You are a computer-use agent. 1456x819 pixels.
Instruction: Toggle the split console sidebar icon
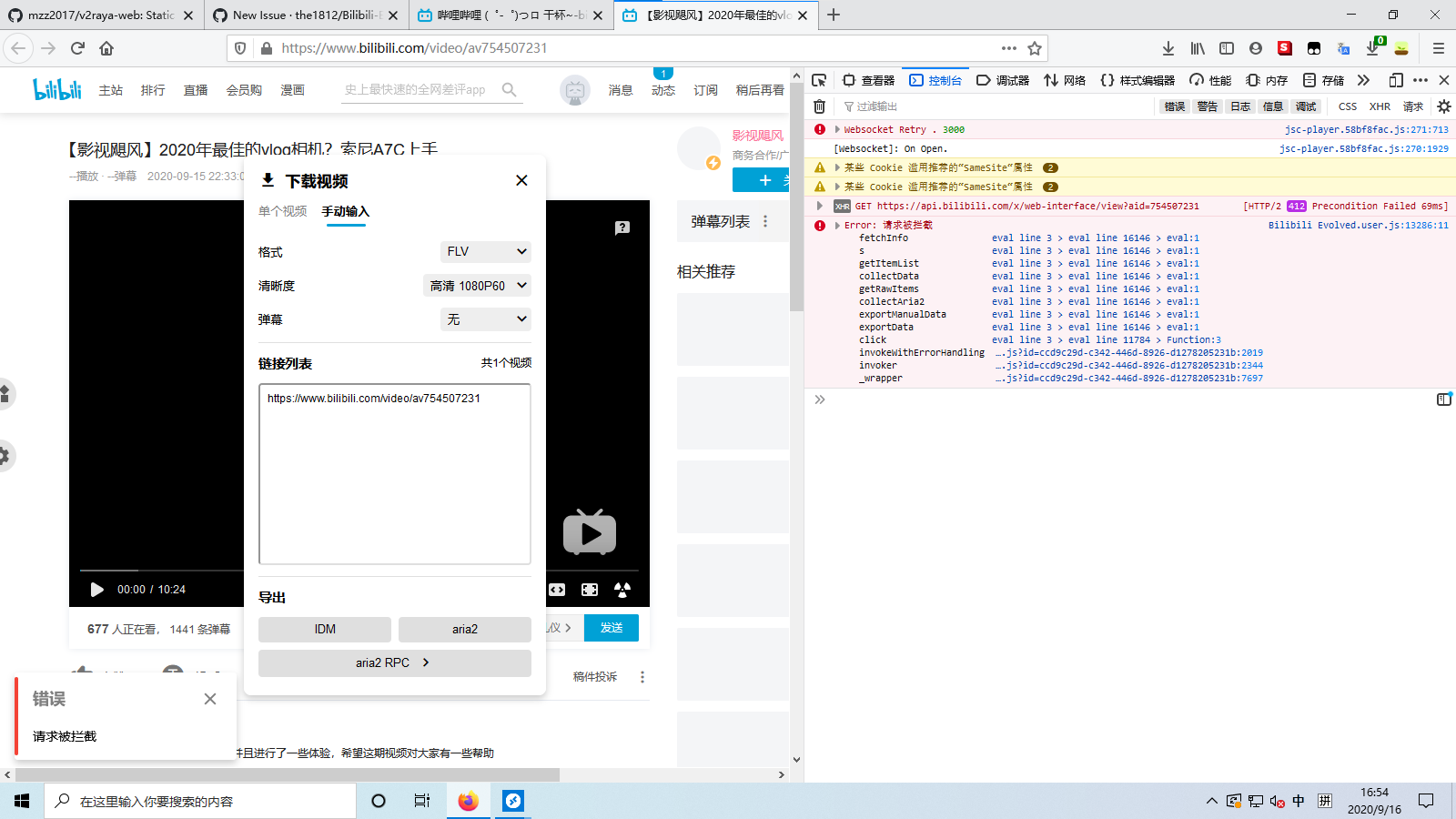(1443, 399)
